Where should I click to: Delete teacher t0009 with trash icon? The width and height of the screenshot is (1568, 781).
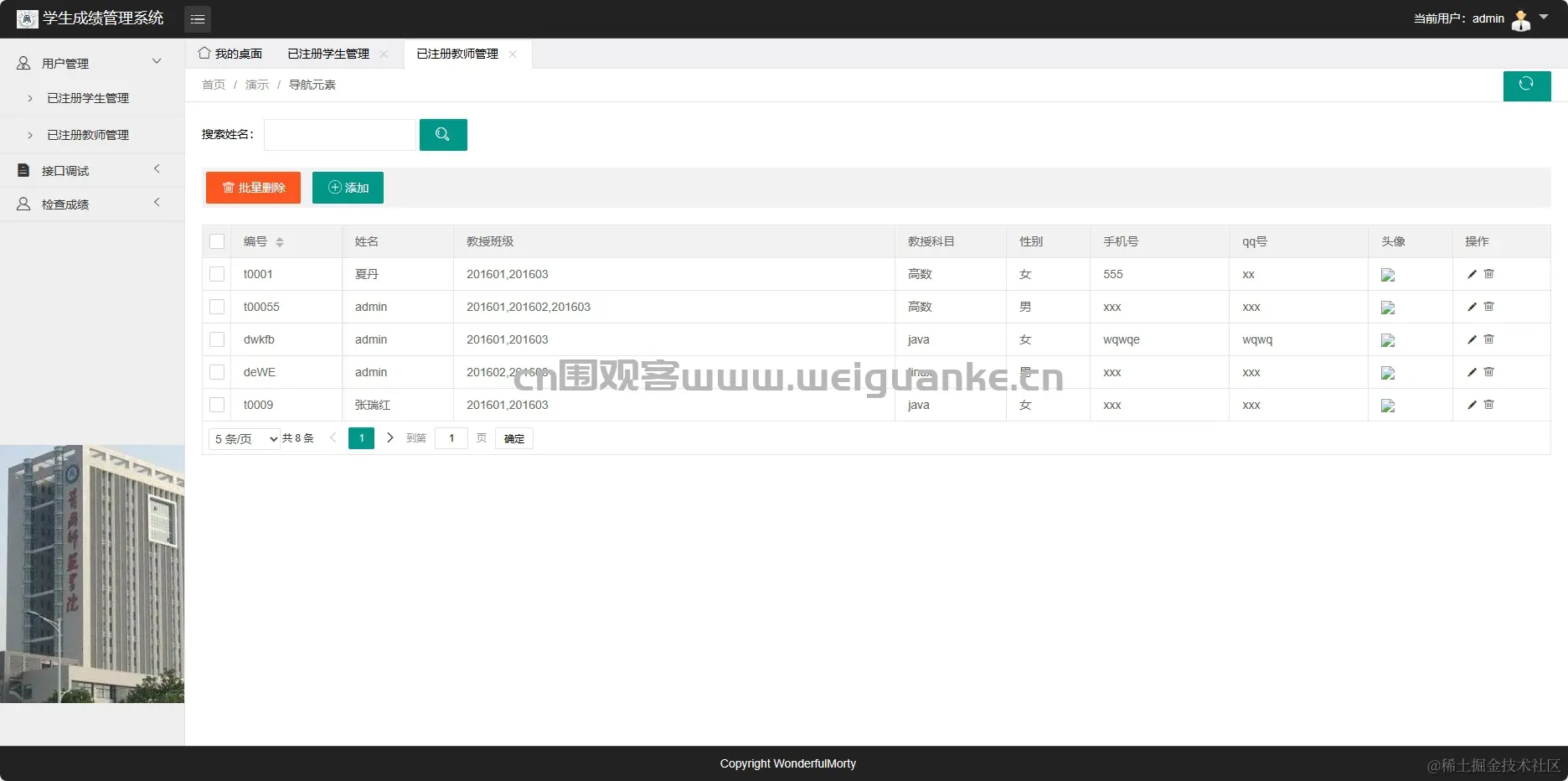pos(1488,405)
